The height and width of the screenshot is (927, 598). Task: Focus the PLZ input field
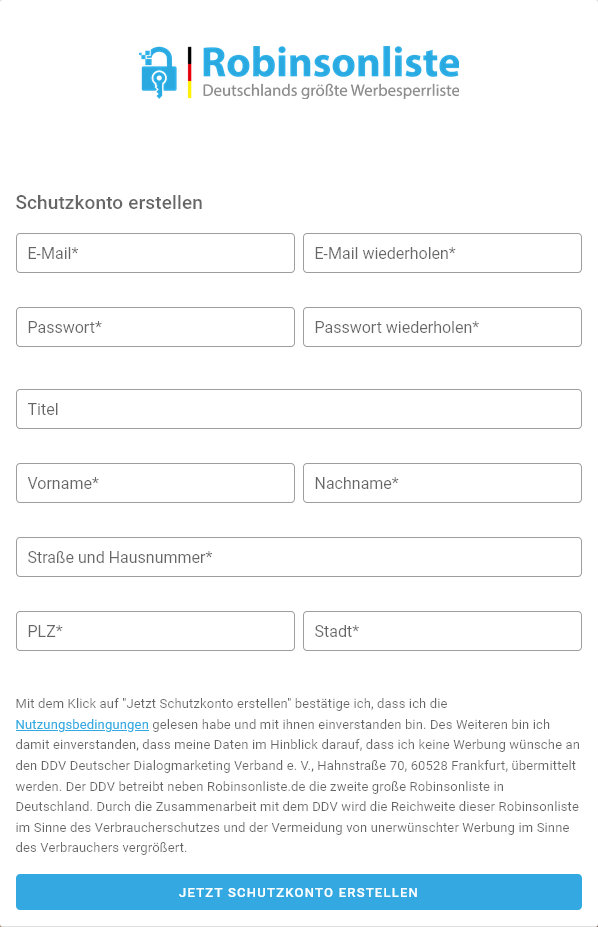click(x=155, y=631)
